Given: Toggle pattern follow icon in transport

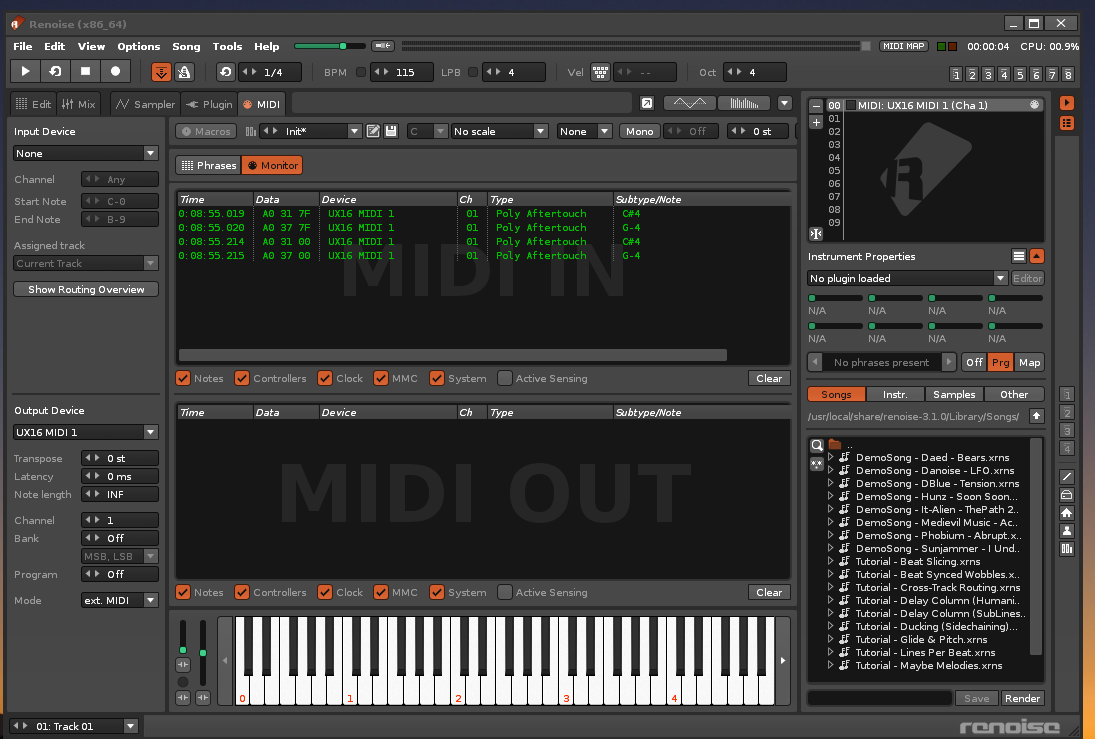Looking at the screenshot, I should [161, 72].
